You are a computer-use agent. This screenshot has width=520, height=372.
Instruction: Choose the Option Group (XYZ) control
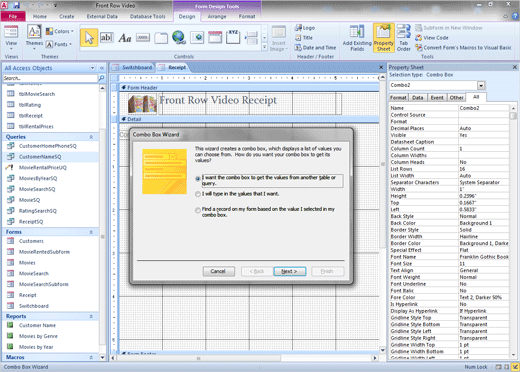click(x=233, y=37)
